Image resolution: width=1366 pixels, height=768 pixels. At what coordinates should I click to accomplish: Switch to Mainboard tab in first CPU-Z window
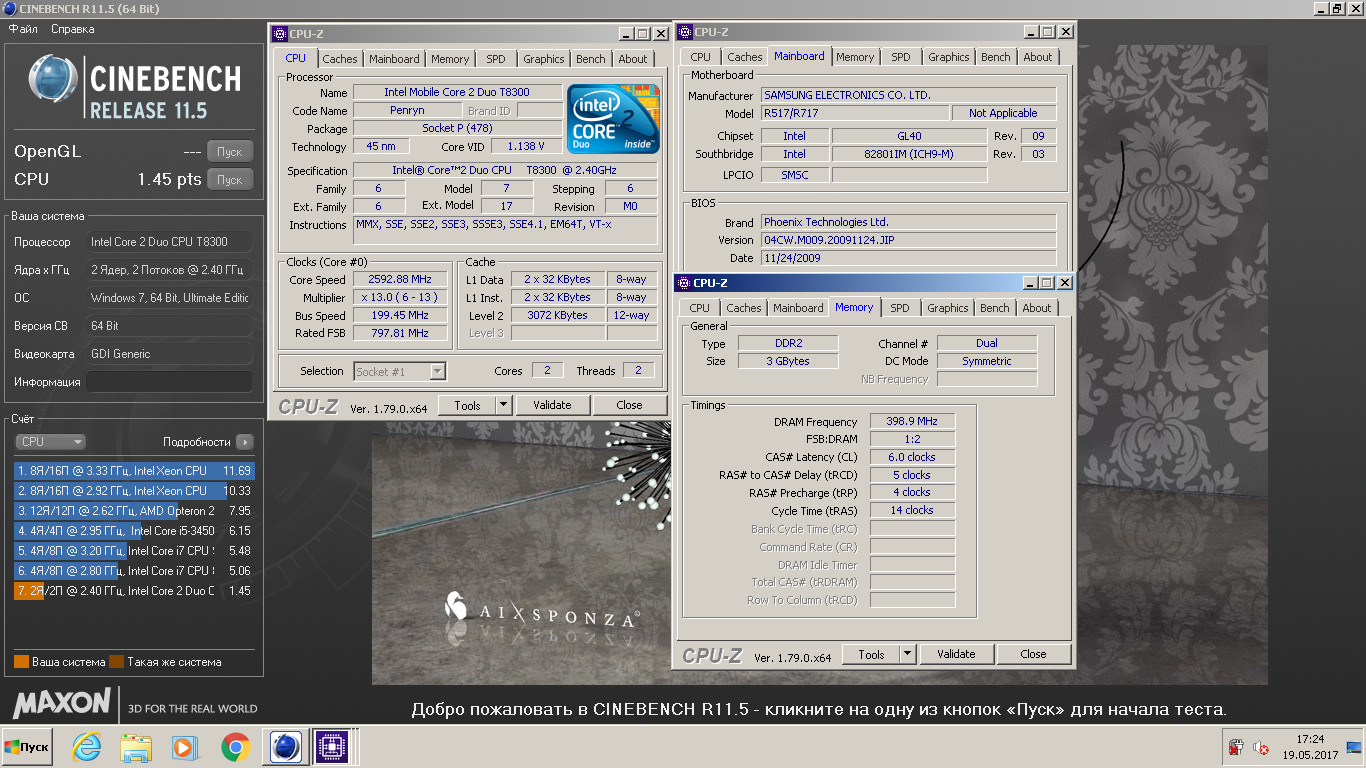tap(394, 59)
